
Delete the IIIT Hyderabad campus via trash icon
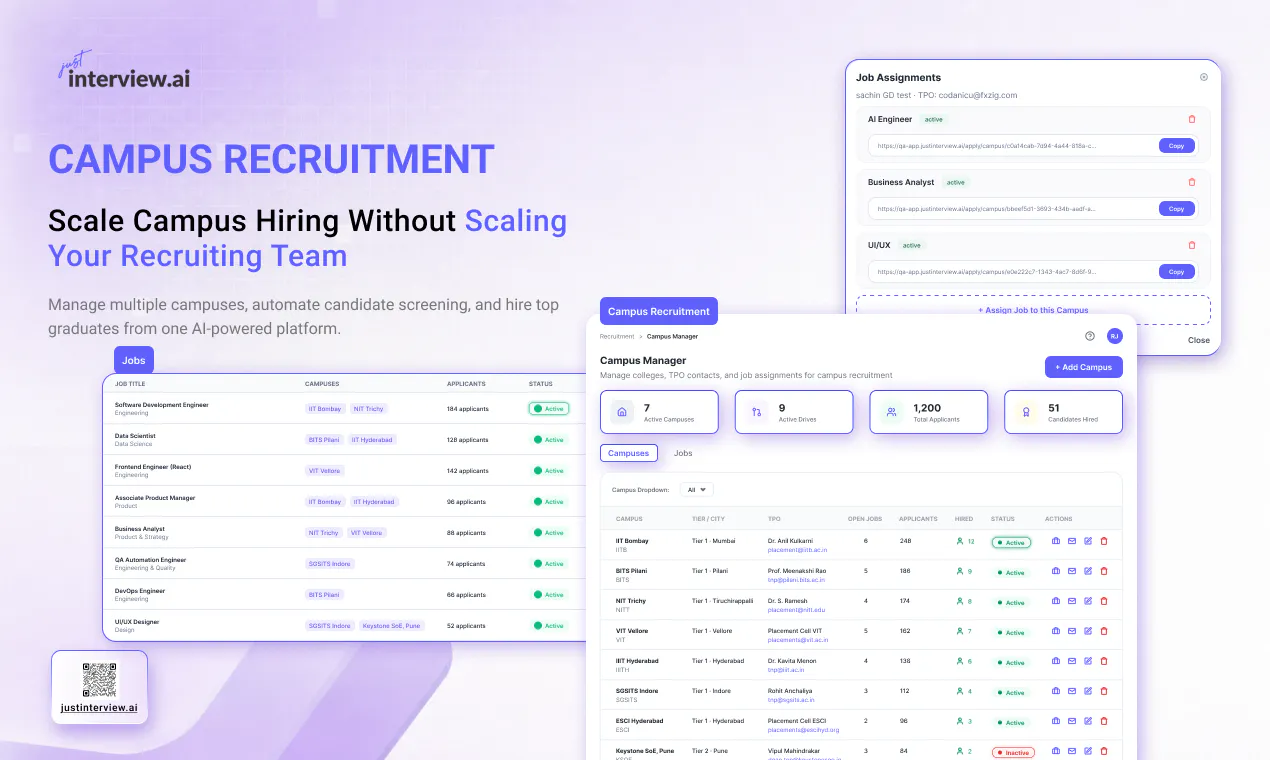pyautogui.click(x=1104, y=661)
